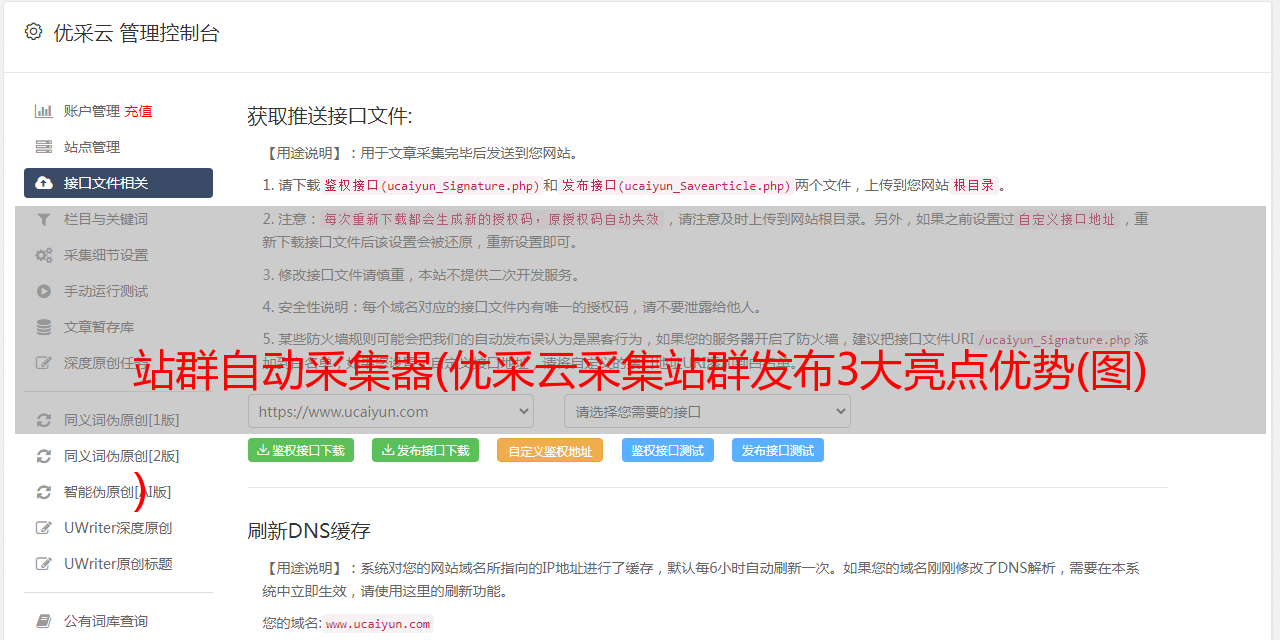This screenshot has height=640, width=1280.
Task: Click the green 鉴权接口下载 button
Action: (301, 450)
